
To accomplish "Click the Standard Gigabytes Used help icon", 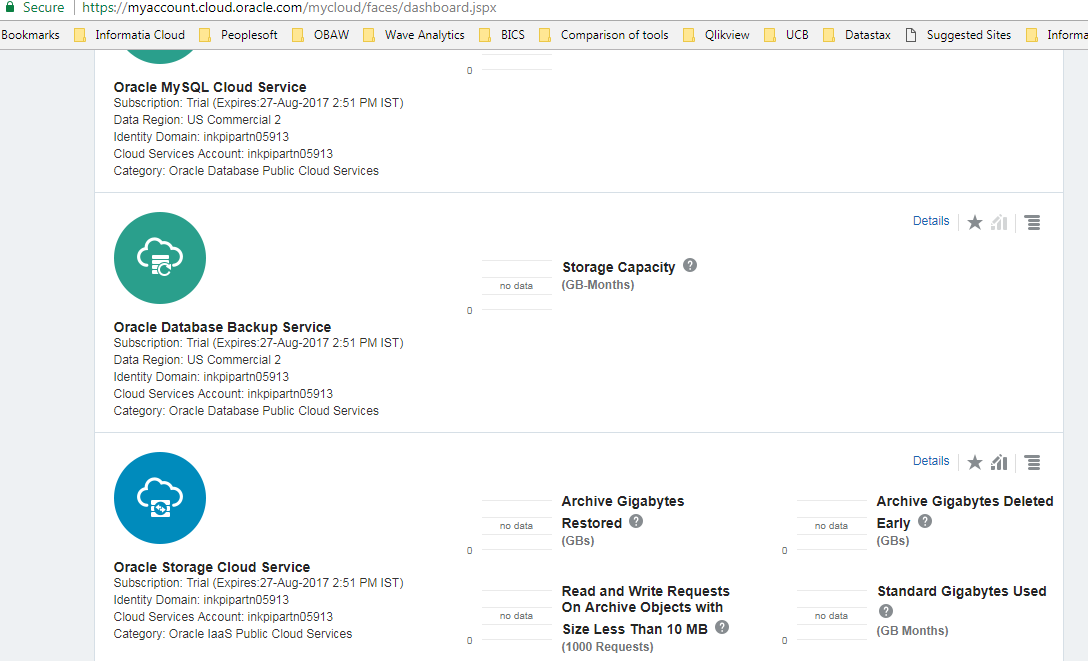I will click(886, 610).
